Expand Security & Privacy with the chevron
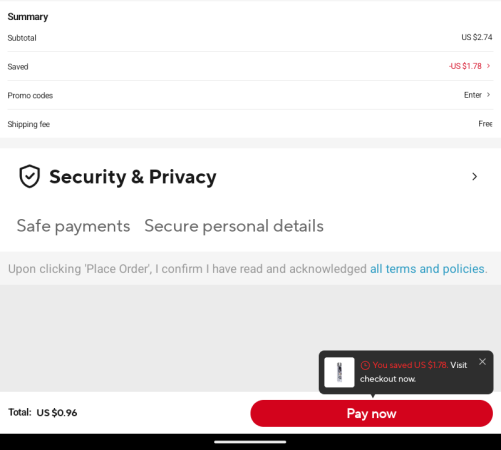The height and width of the screenshot is (450, 501). [x=474, y=177]
